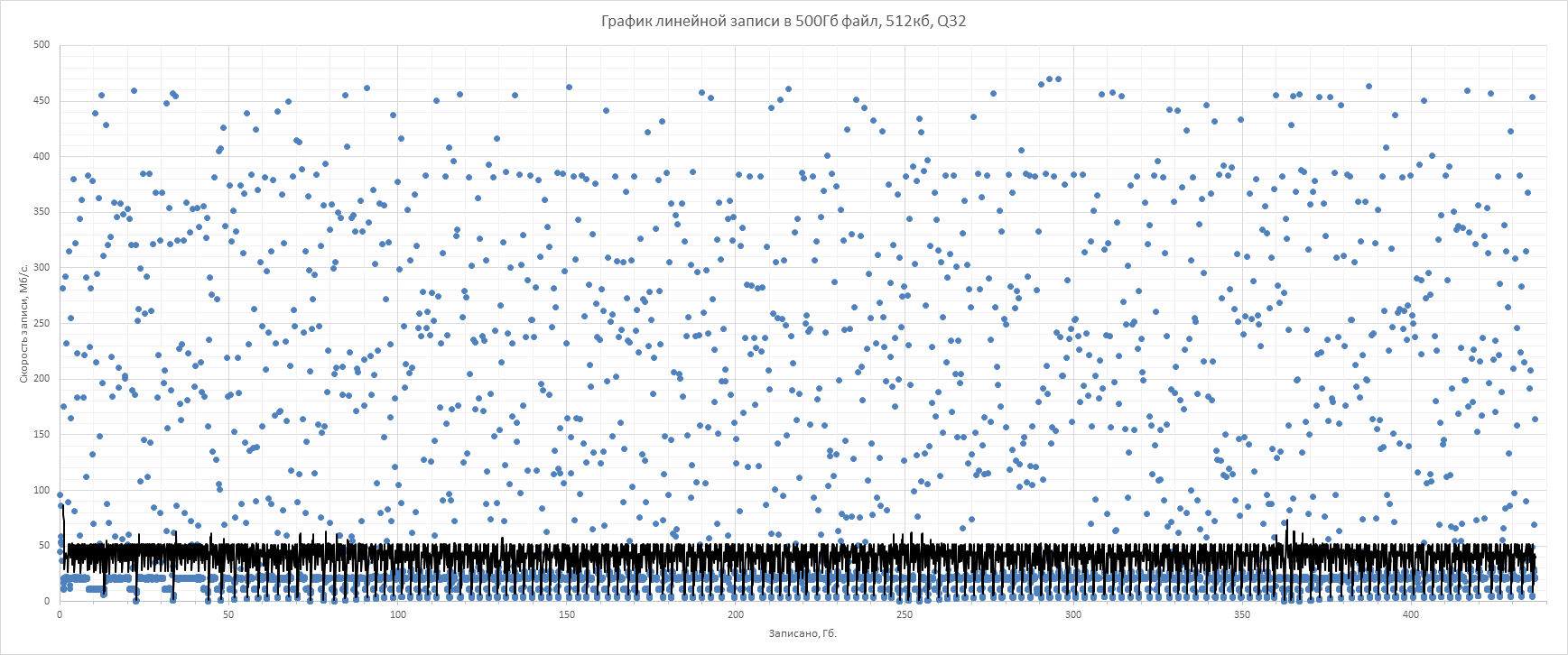Click the 200 label on the vertical axis
The image size is (1568, 655).
[42, 379]
